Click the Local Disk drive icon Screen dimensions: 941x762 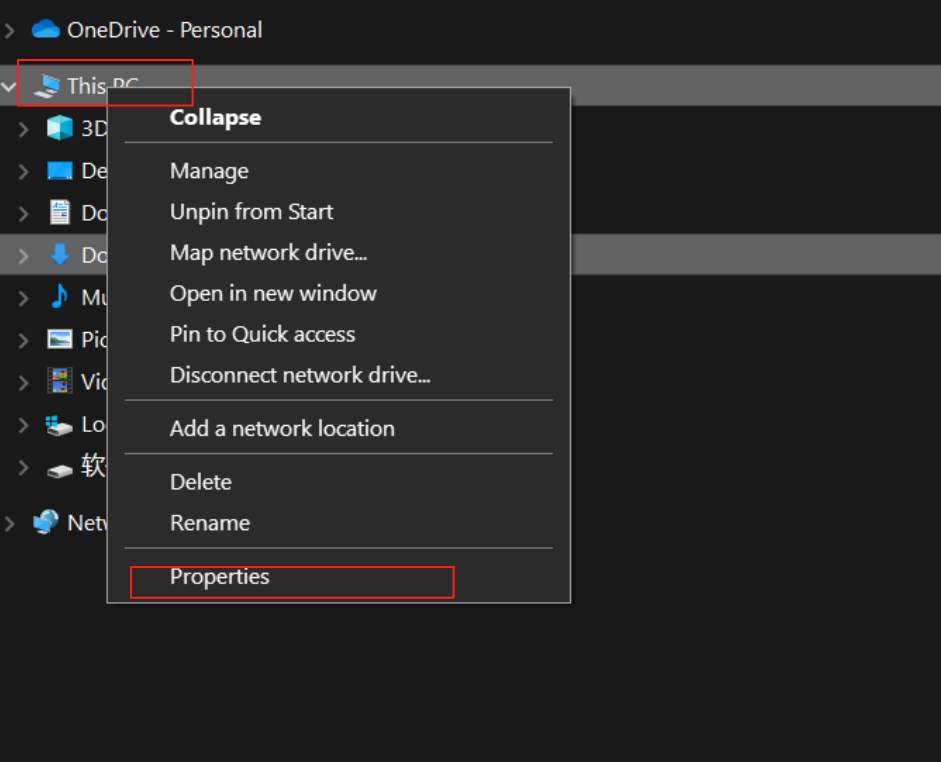click(x=57, y=424)
